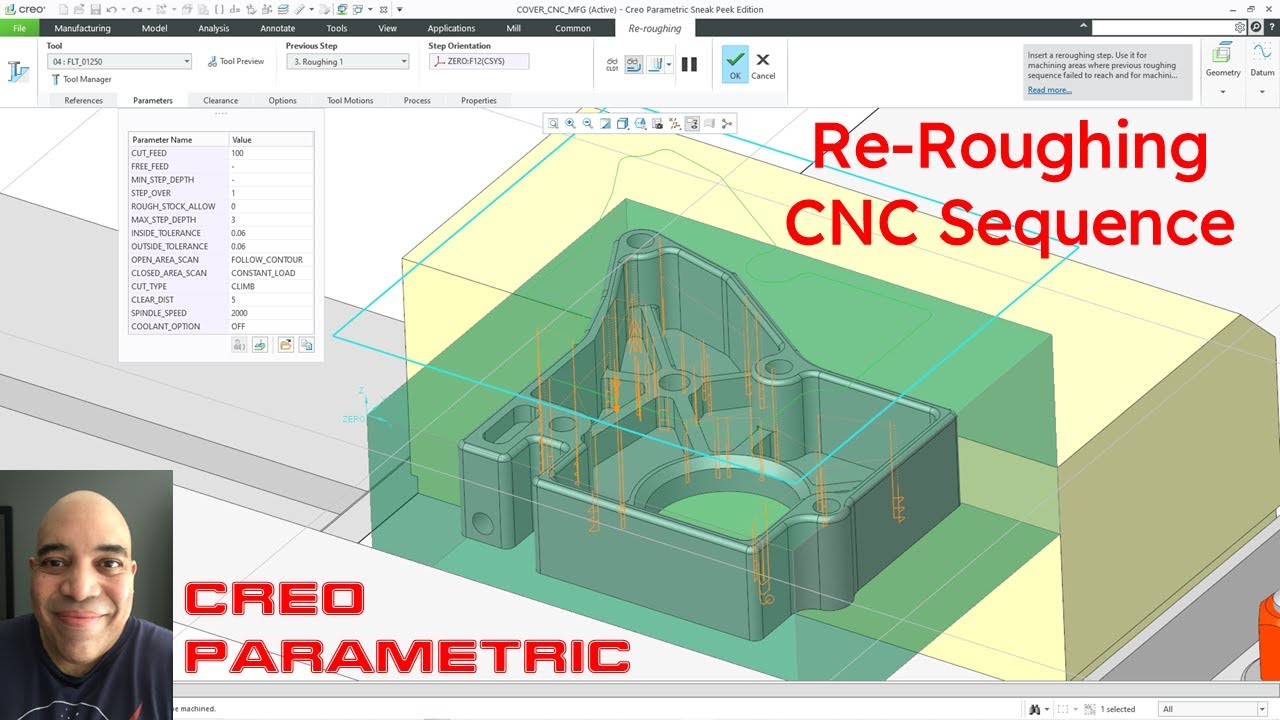
Task: Open the Tool Motions tab
Action: tap(350, 100)
